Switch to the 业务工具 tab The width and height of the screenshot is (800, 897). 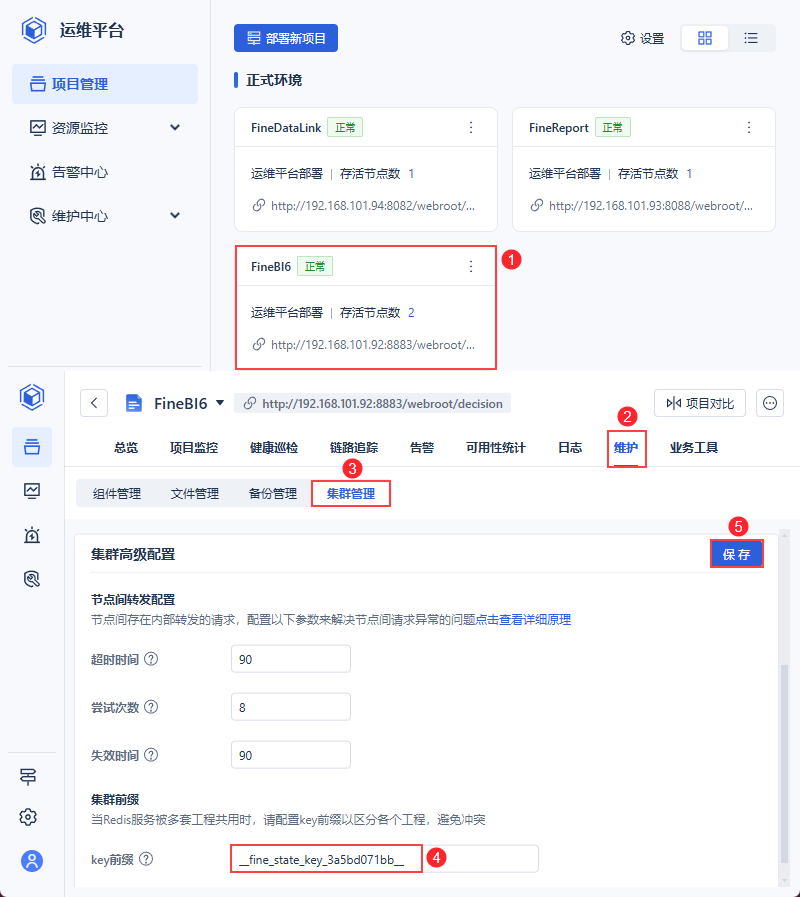[x=694, y=448]
